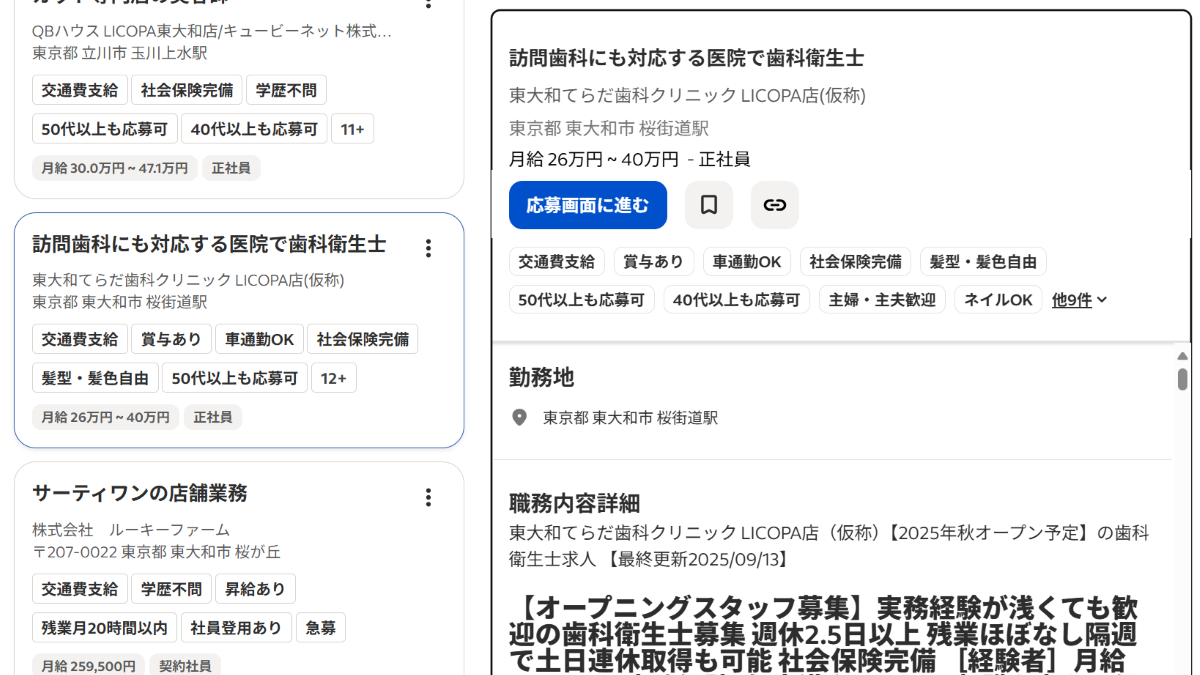This screenshot has height=675, width=1200.
Task: Show more tags via 12+ chip
Action: pyautogui.click(x=334, y=378)
